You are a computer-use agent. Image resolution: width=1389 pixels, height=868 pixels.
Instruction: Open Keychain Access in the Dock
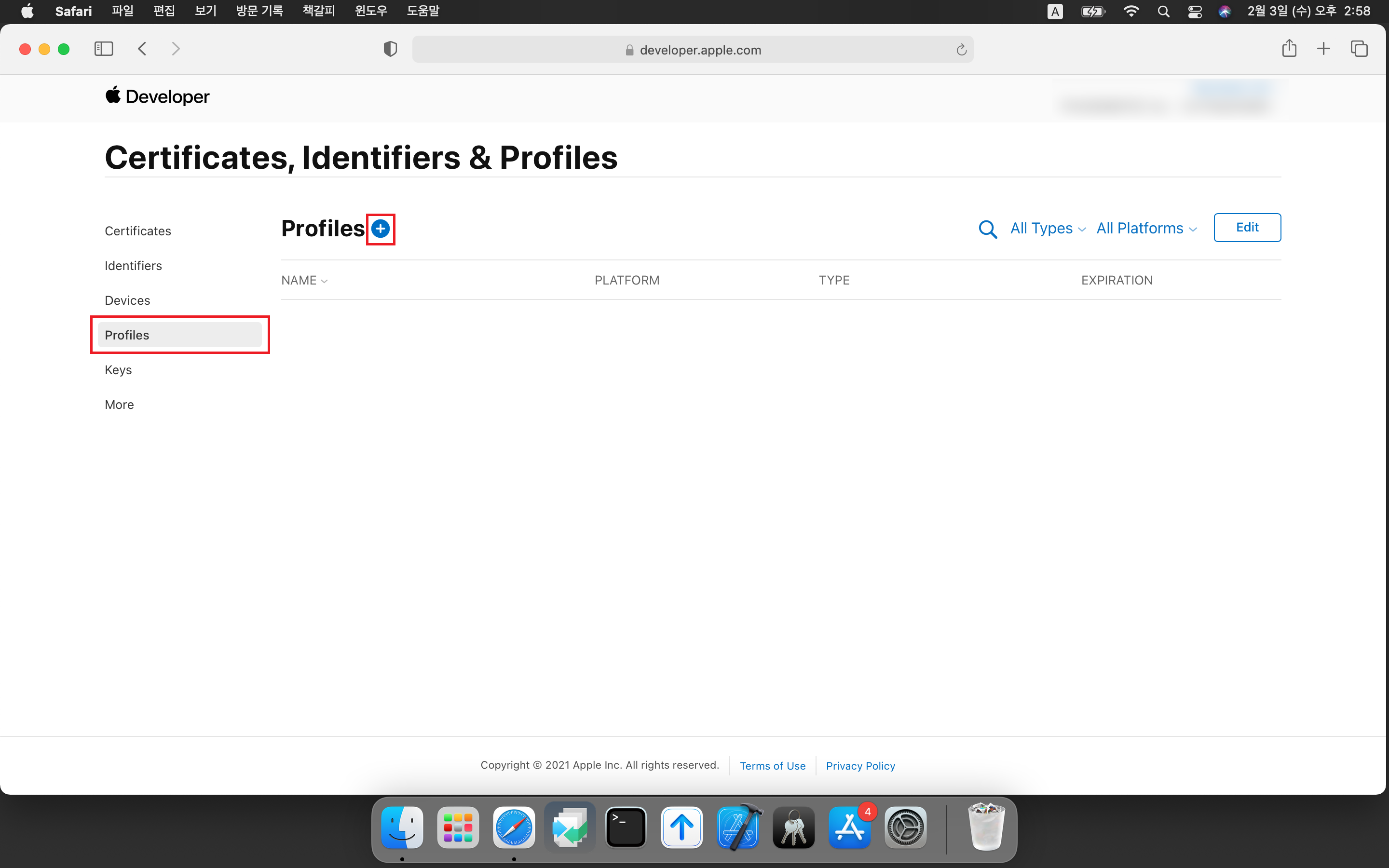click(x=794, y=827)
